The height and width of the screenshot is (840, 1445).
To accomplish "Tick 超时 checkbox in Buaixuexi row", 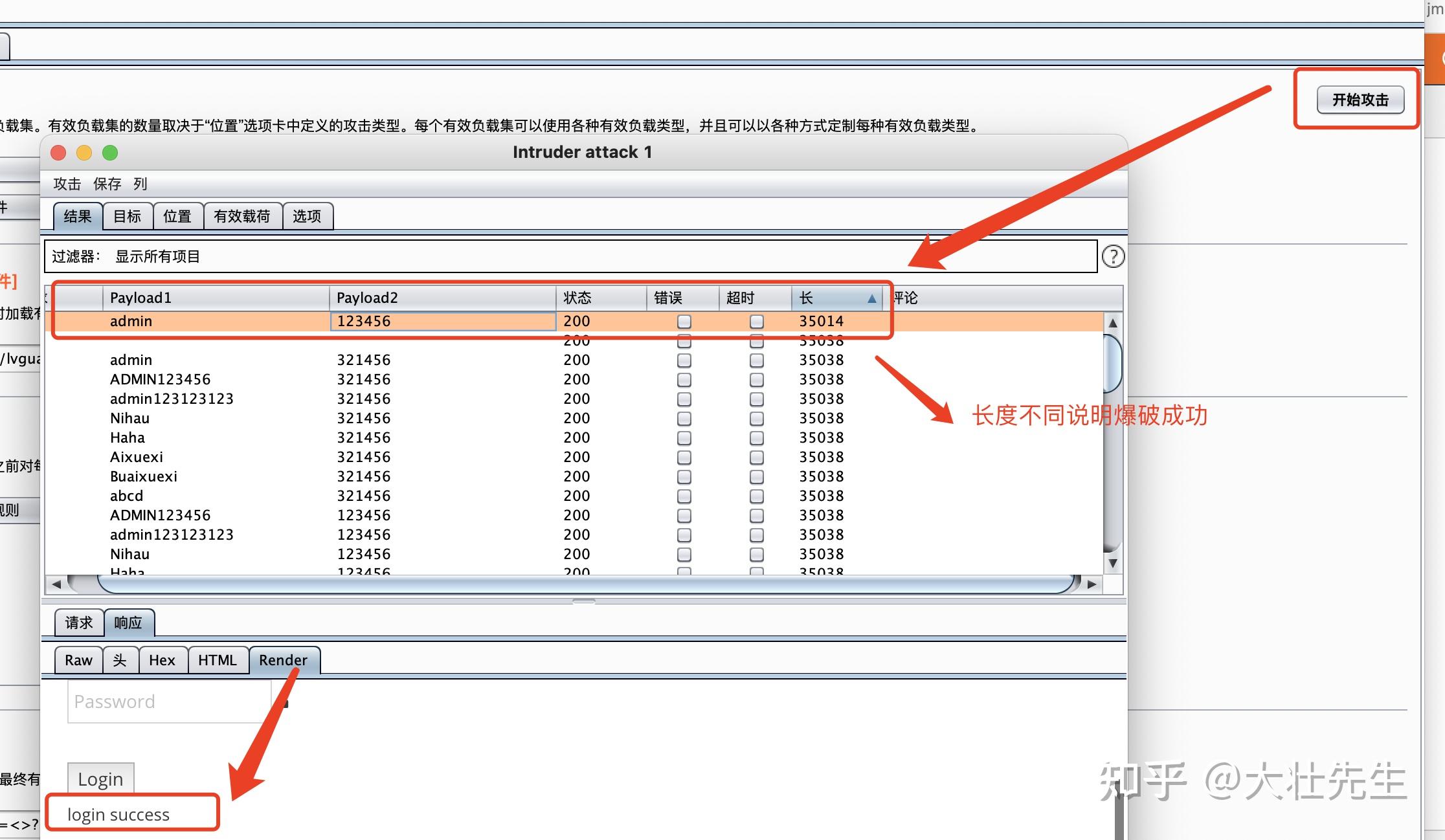I will pos(756,477).
